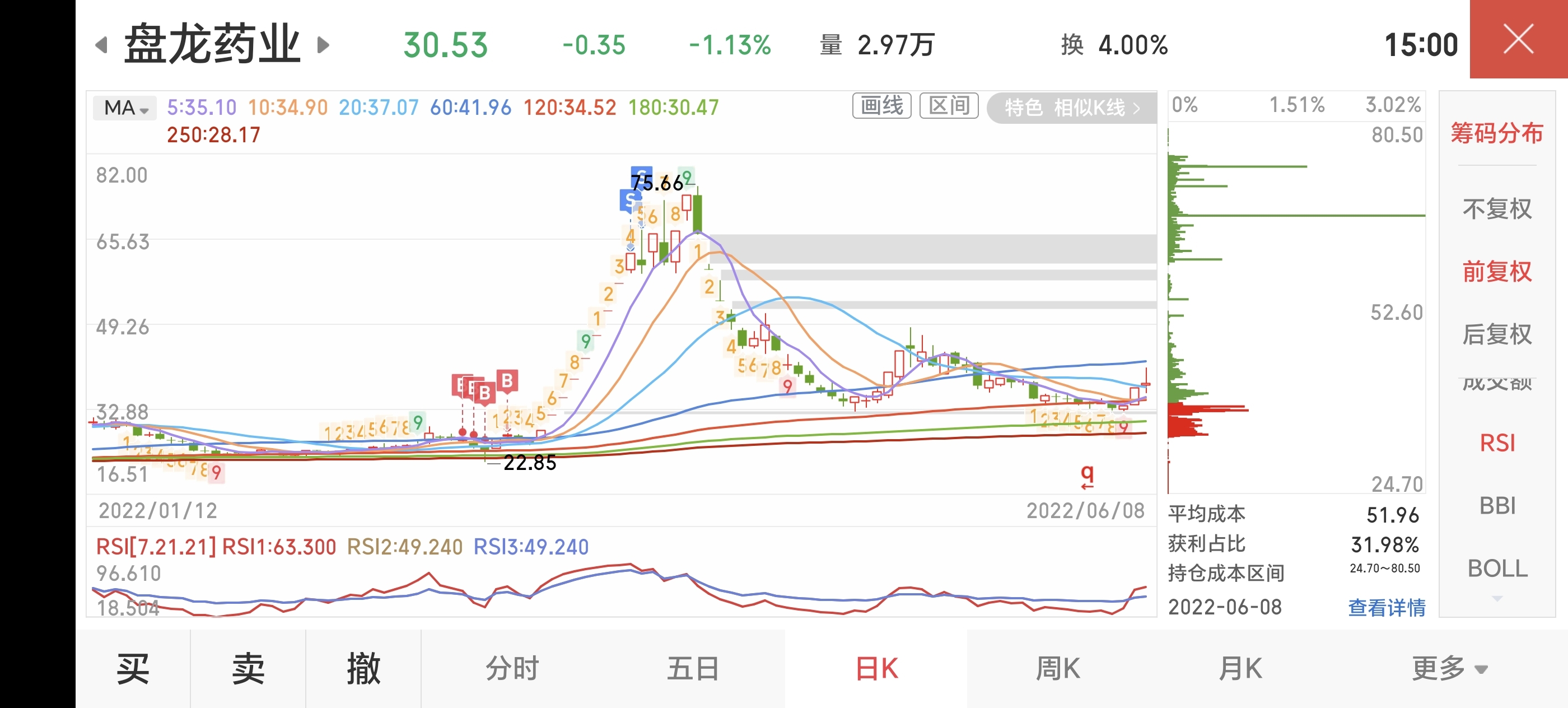Go to previous stock with left arrow
Image resolution: width=1568 pixels, height=708 pixels.
(102, 45)
